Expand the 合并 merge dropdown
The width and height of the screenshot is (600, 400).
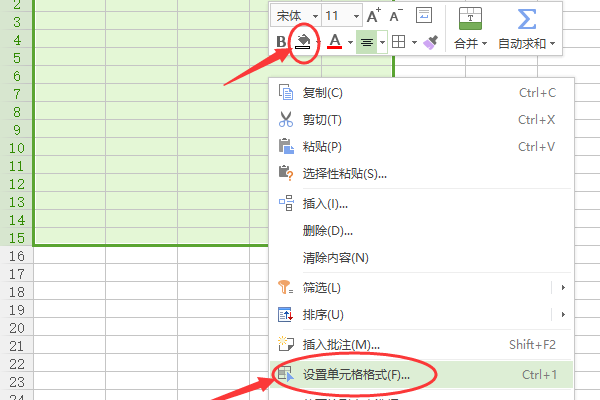pos(484,44)
